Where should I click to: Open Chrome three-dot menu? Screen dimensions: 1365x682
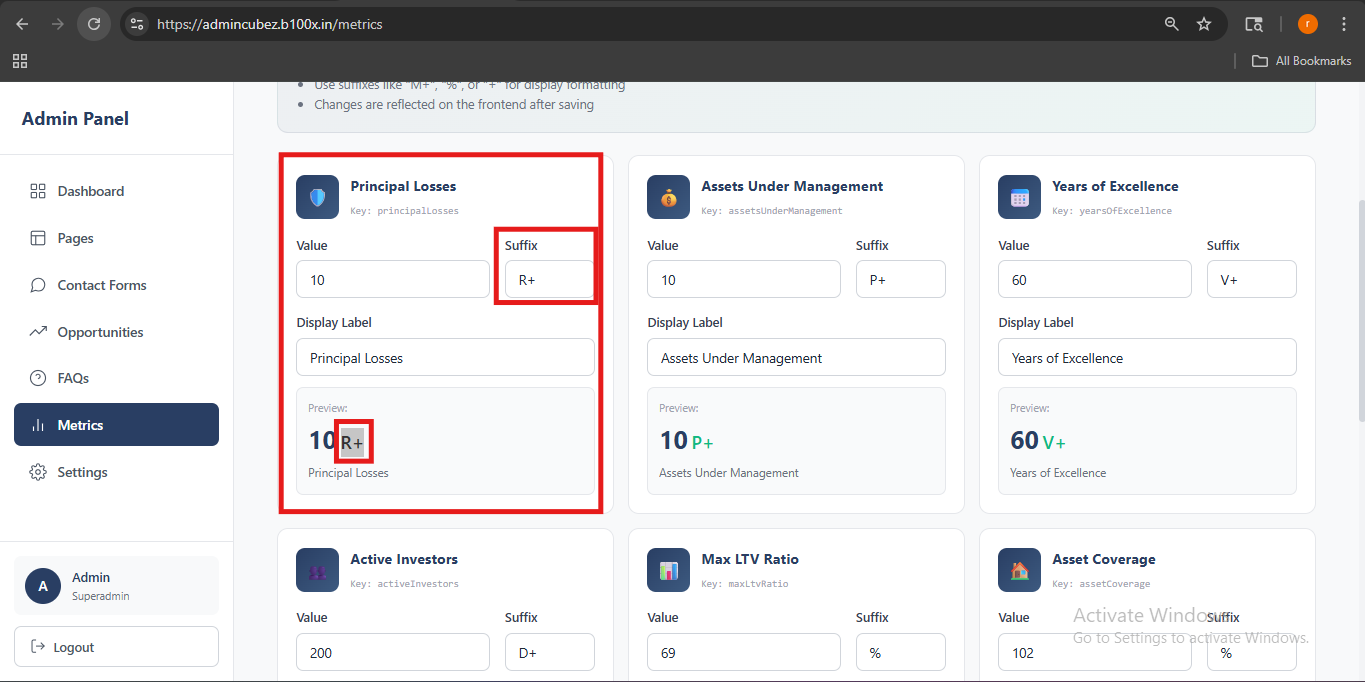[x=1343, y=24]
